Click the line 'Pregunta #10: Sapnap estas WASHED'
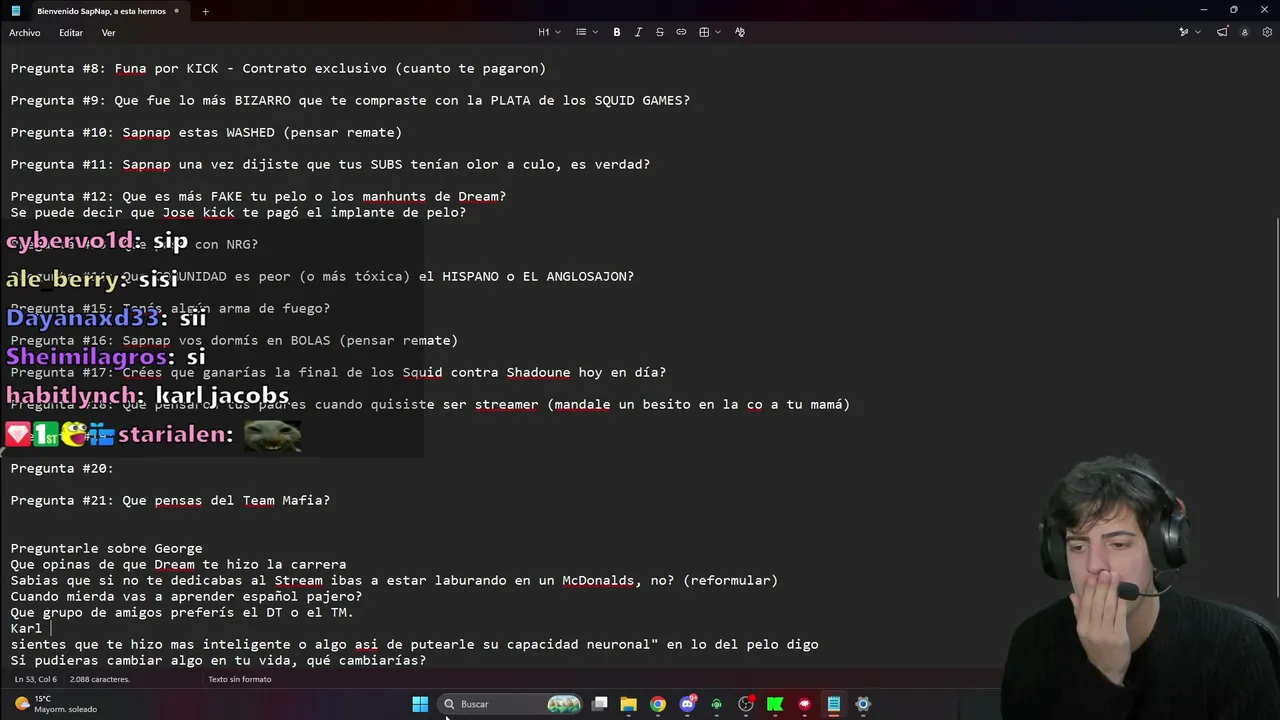 [x=206, y=133]
